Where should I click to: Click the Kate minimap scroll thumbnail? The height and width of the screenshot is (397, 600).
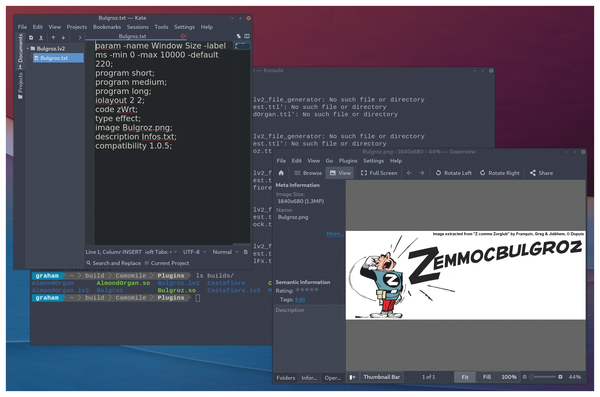point(242,46)
